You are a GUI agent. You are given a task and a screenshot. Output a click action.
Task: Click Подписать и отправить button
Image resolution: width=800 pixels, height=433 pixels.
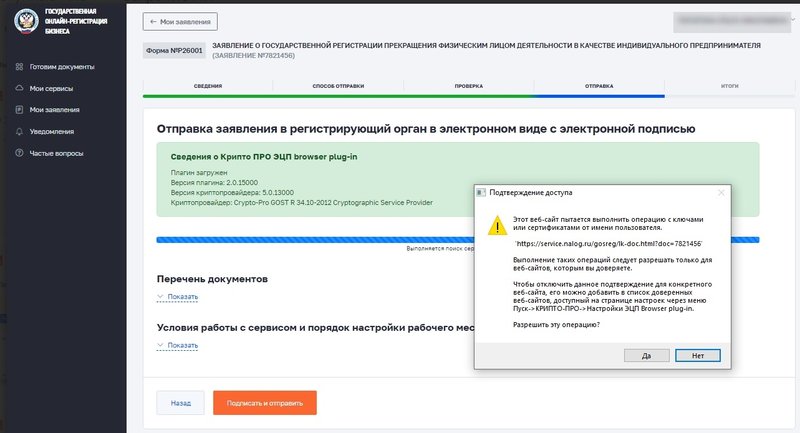tap(265, 403)
